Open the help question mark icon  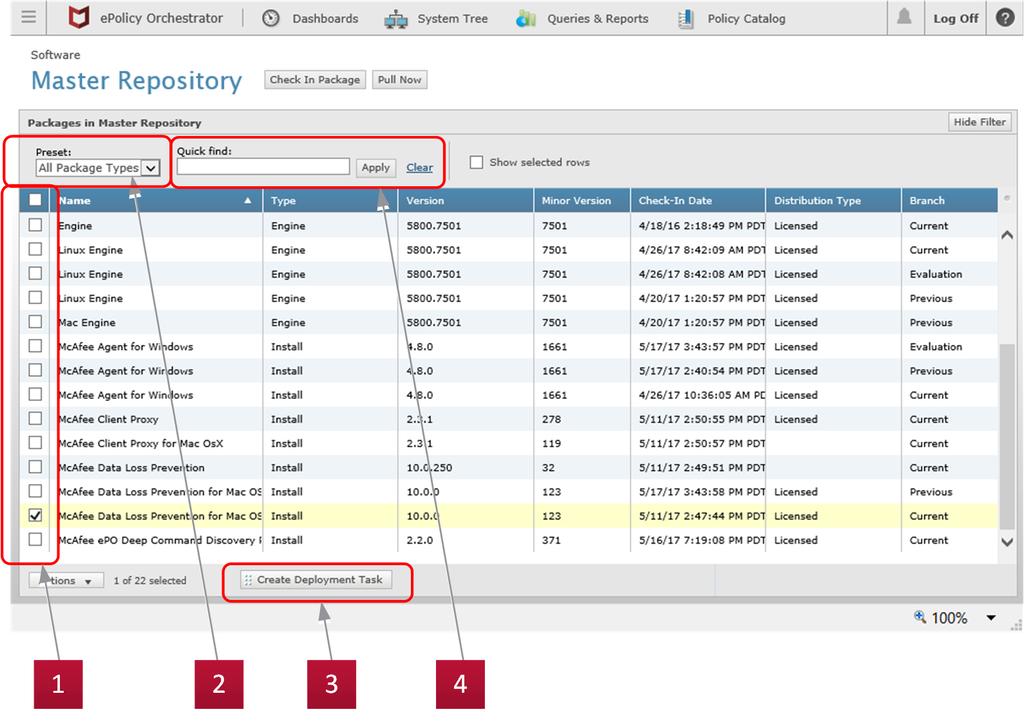pyautogui.click(x=1005, y=18)
